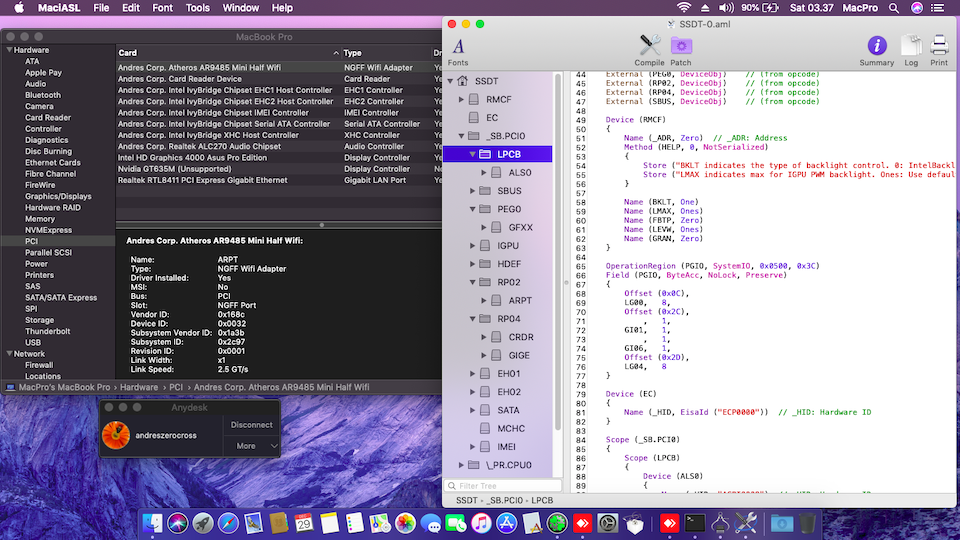
Task: Open Launchpad rocket icon in Dock
Action: point(203,523)
